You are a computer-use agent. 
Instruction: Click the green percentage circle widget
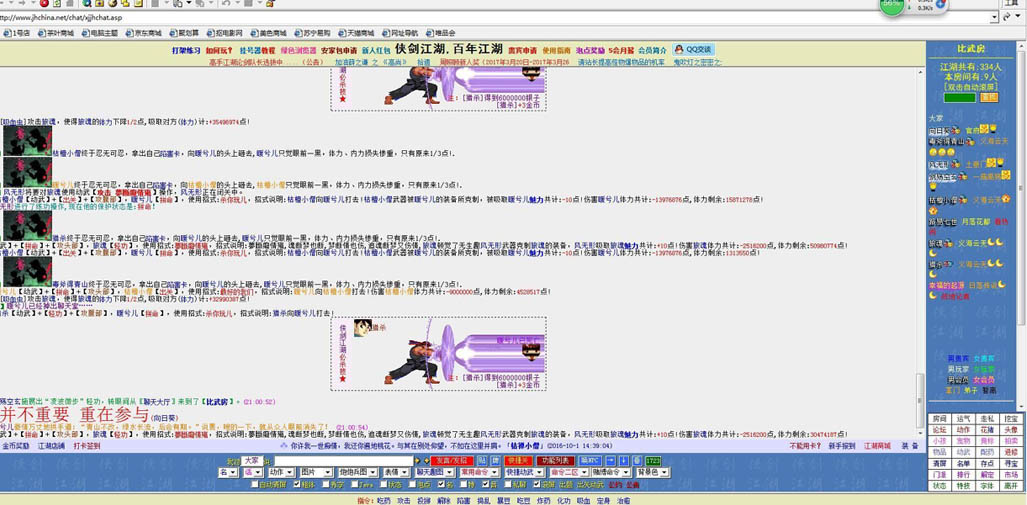click(891, 5)
